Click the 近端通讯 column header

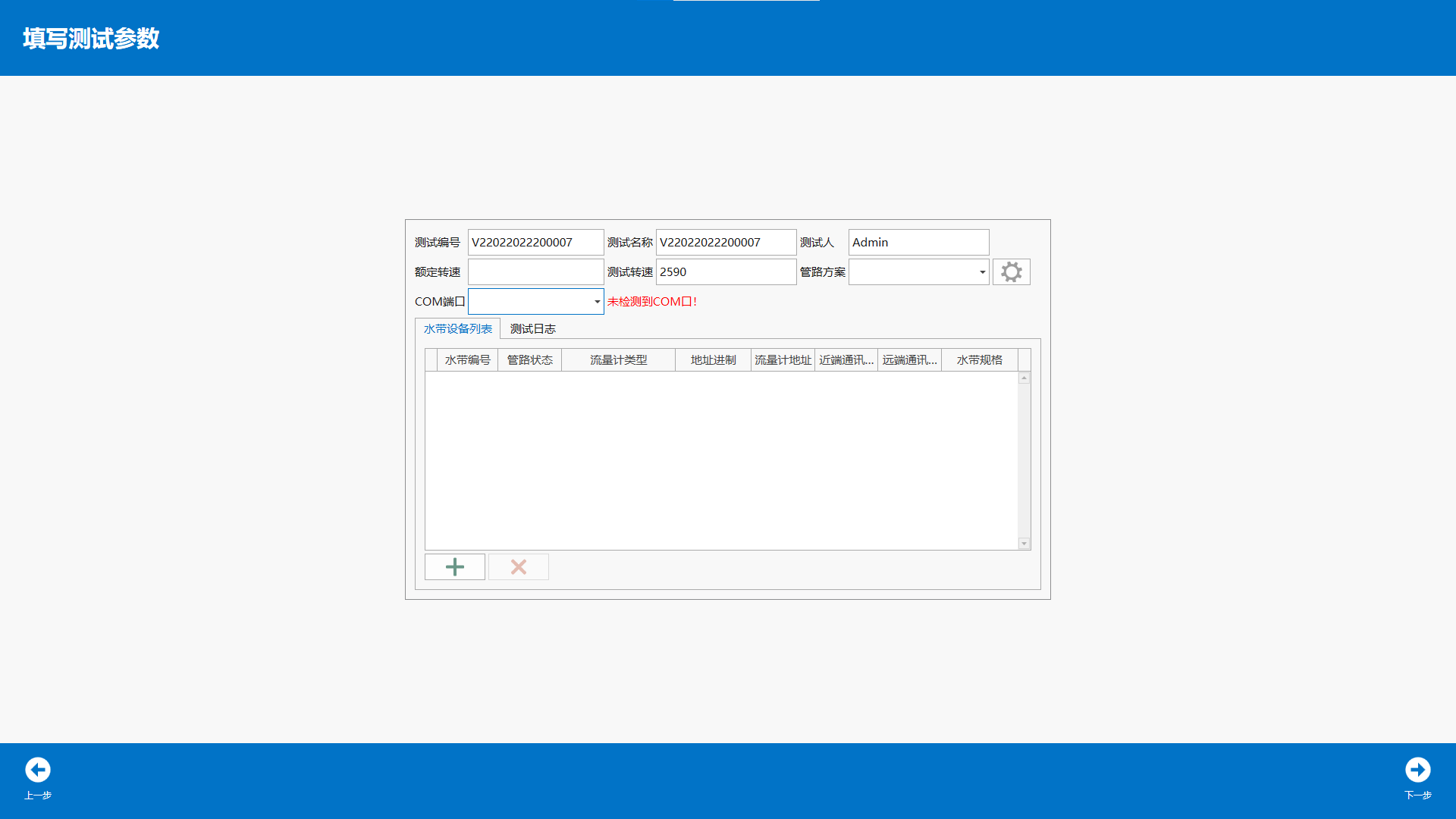point(846,360)
